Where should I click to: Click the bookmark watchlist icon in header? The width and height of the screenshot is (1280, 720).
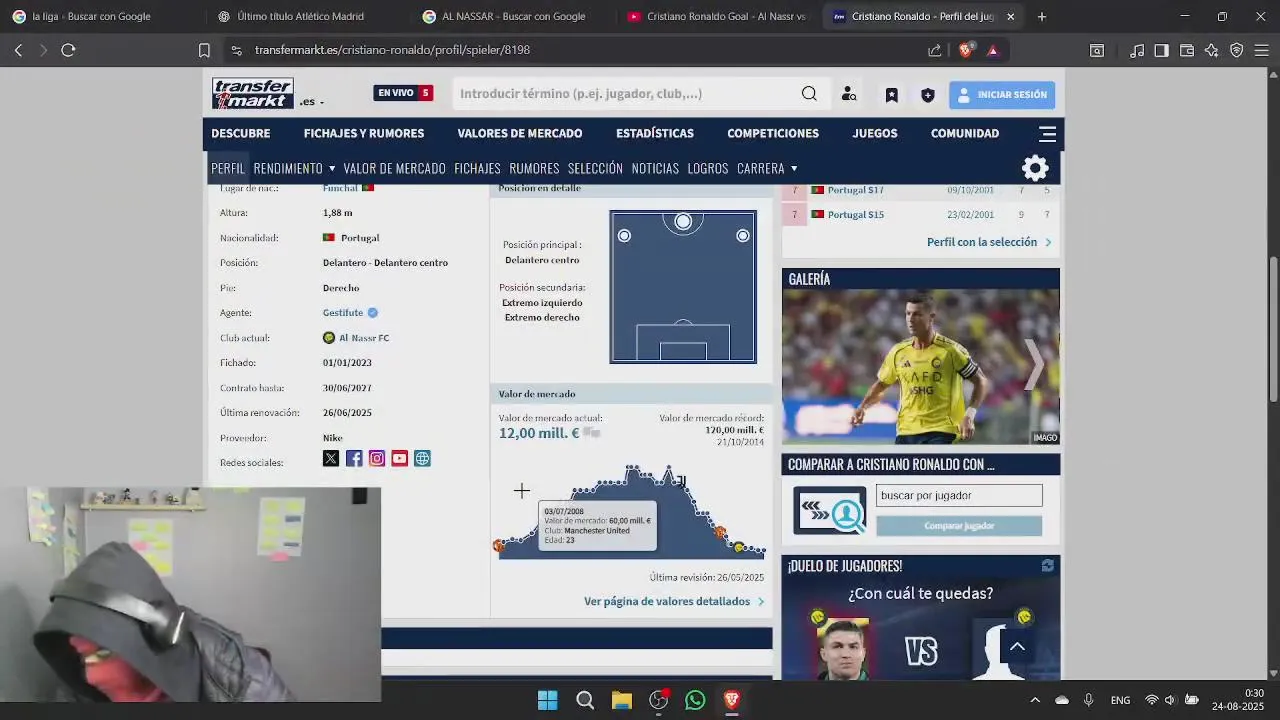point(891,95)
